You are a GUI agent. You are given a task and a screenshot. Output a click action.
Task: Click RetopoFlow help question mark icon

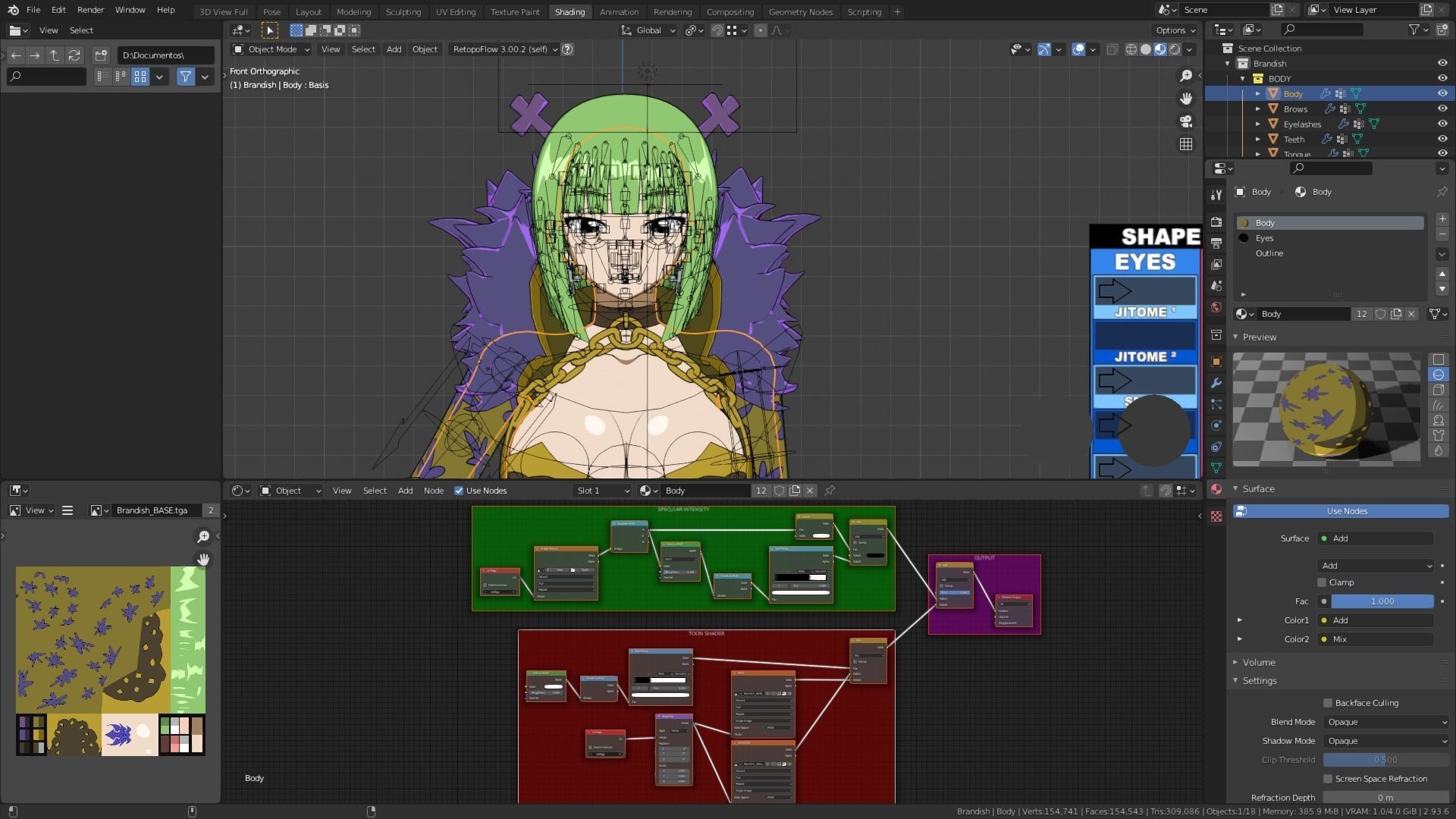(x=567, y=49)
